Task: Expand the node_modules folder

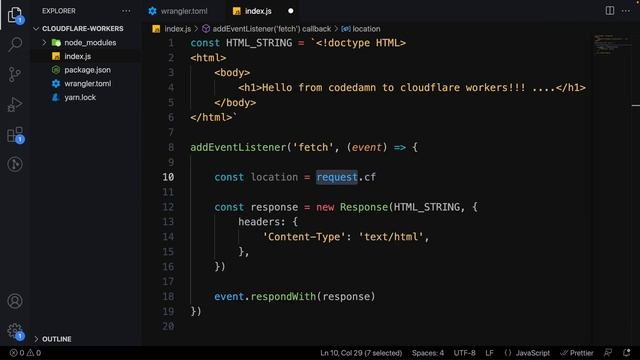Action: (90, 42)
